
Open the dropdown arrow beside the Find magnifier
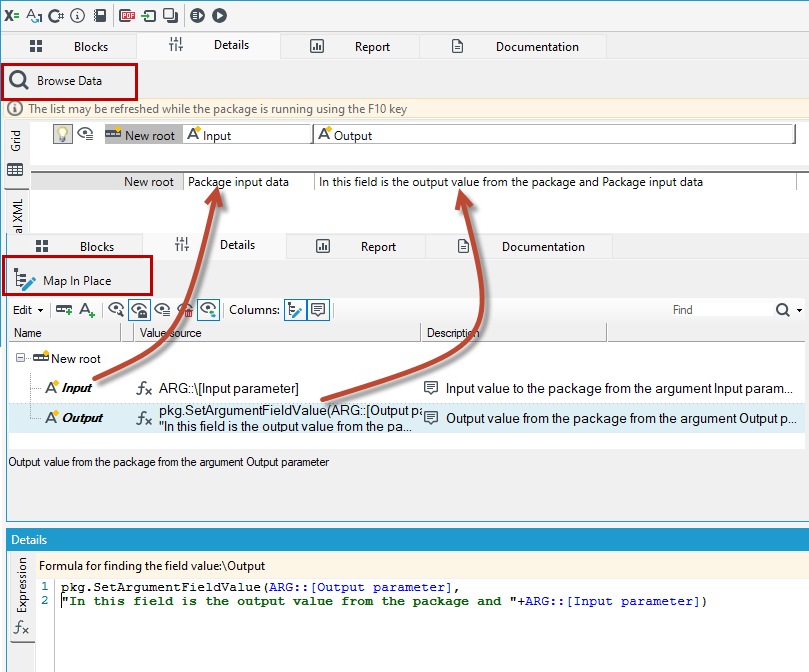pos(799,310)
